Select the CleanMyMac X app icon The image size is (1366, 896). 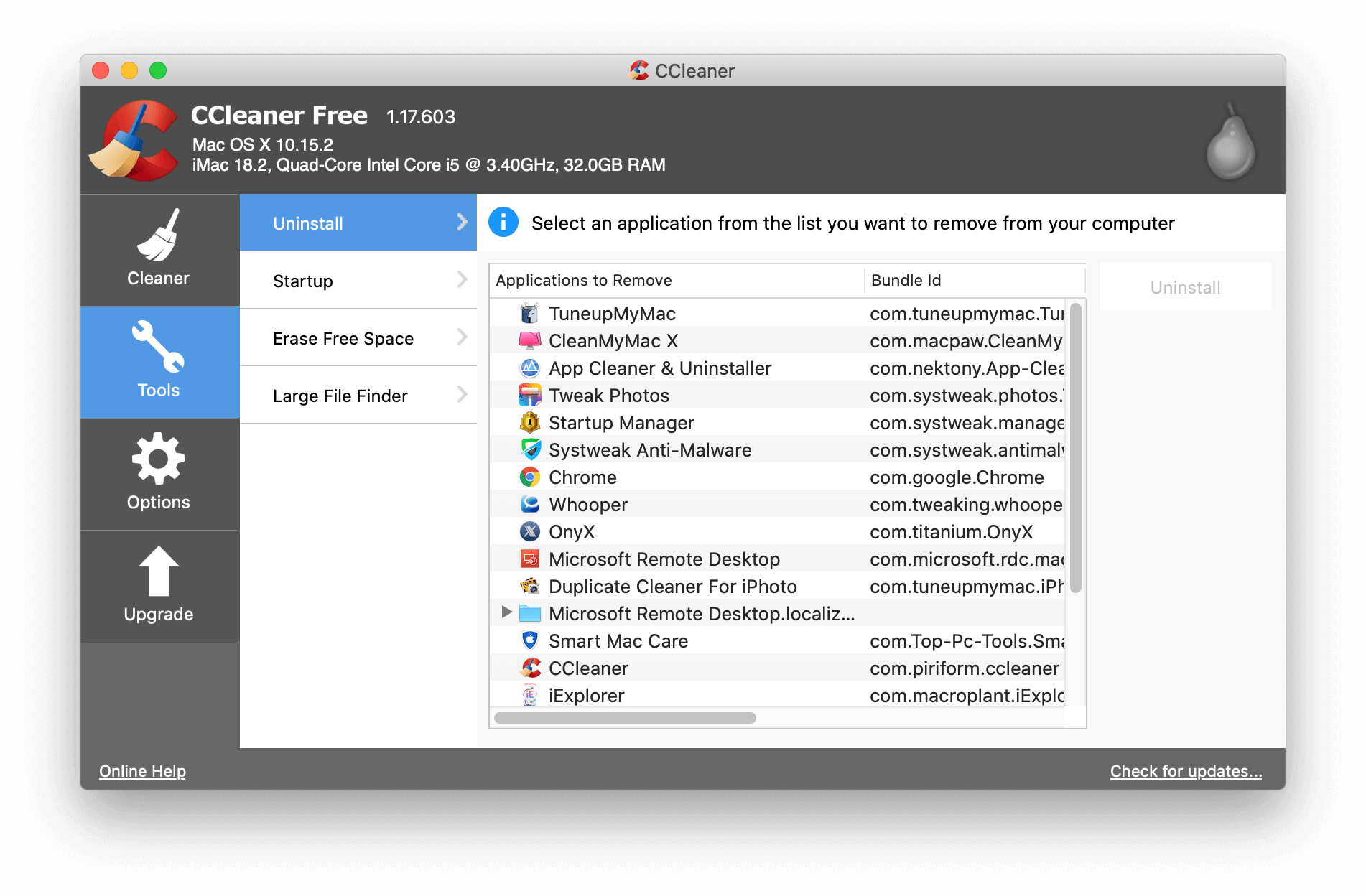[x=529, y=340]
